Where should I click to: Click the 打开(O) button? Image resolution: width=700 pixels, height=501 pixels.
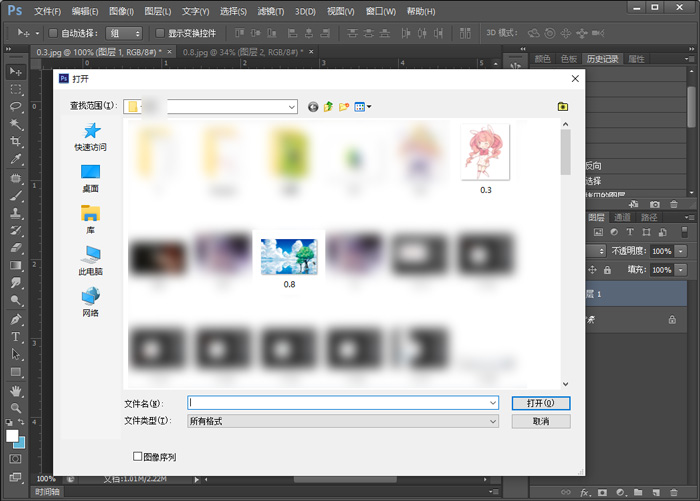pos(541,403)
